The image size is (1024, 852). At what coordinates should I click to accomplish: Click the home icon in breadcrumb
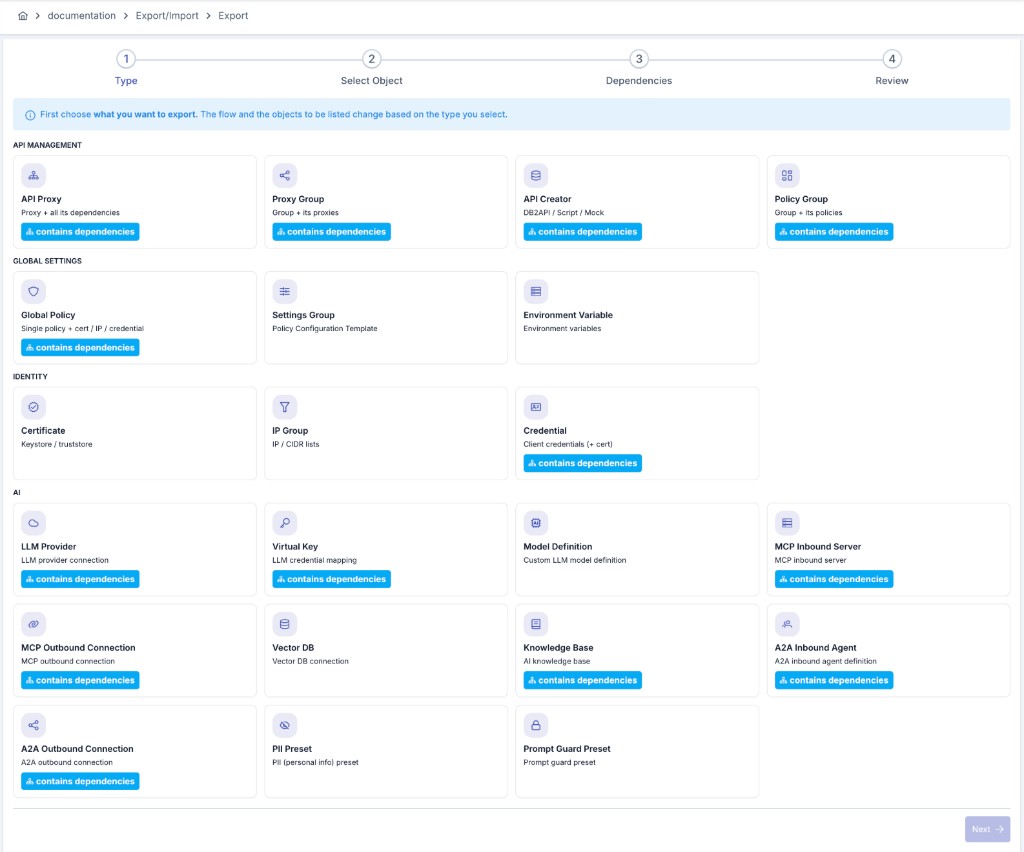click(x=23, y=16)
